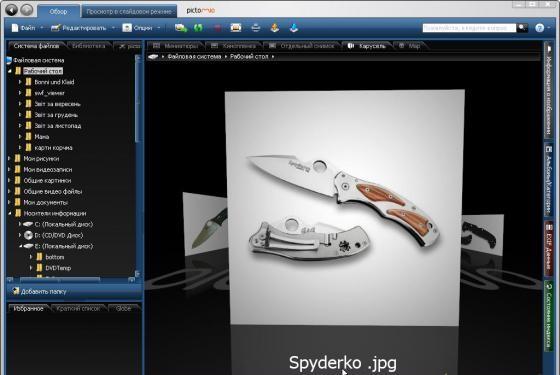Screen dimensions: 560x375
Task: Go forward with the round forward arrow
Action: (26, 10)
